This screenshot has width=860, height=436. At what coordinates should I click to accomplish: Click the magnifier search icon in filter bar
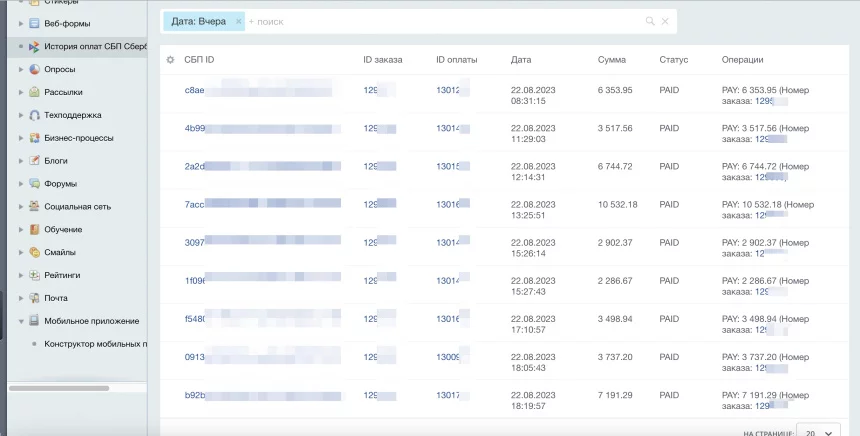[x=650, y=21]
